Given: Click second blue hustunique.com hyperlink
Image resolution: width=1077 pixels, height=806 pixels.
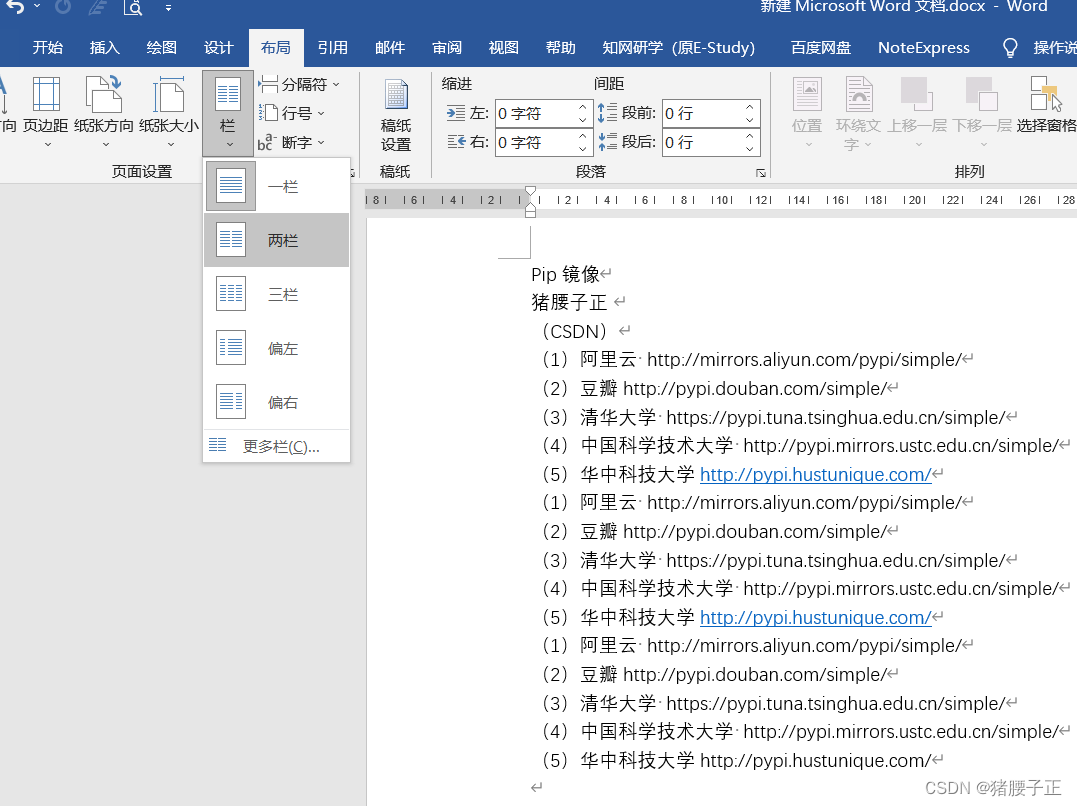Looking at the screenshot, I should pos(815,617).
